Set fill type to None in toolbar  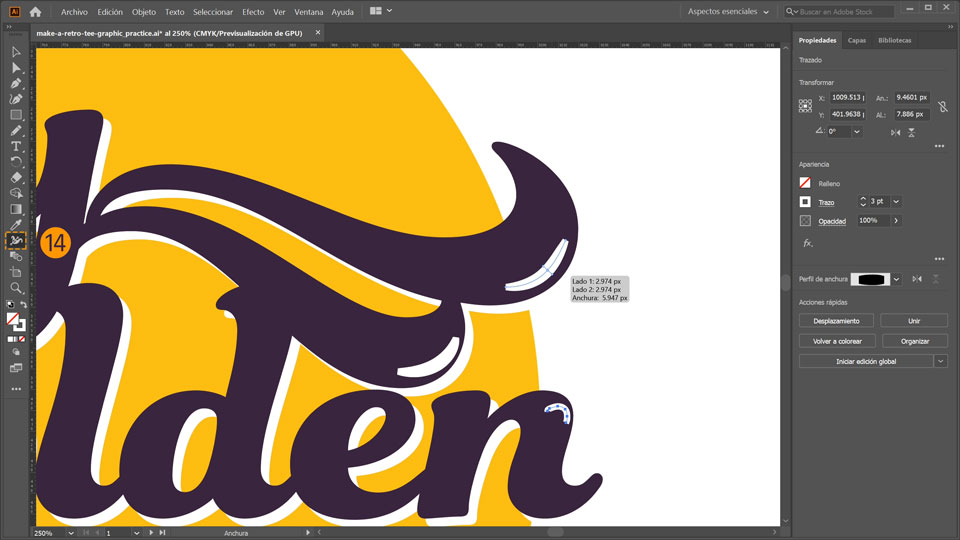[22, 339]
